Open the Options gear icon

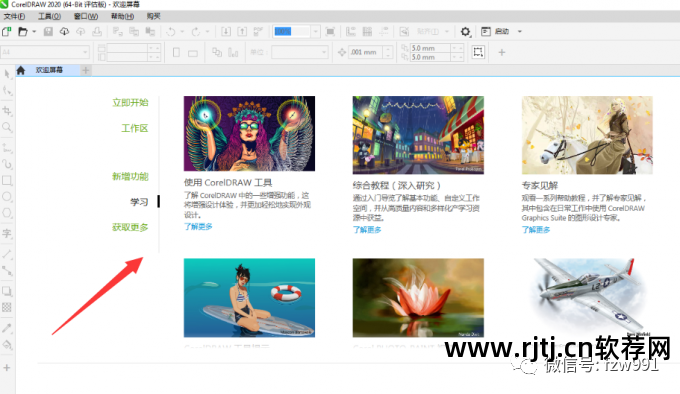pos(465,32)
